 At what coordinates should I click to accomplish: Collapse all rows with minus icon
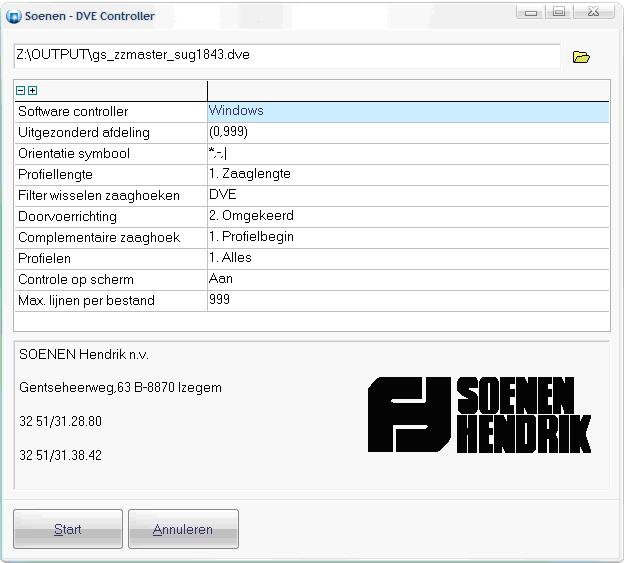click(x=21, y=91)
